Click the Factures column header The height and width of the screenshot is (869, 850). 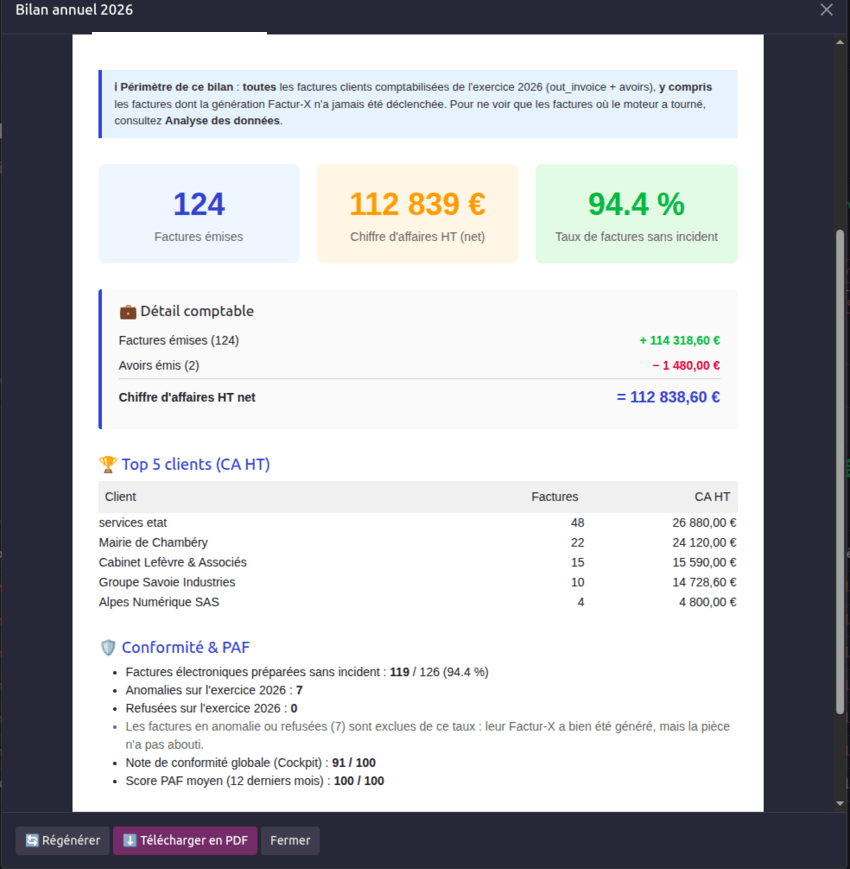pyautogui.click(x=555, y=497)
